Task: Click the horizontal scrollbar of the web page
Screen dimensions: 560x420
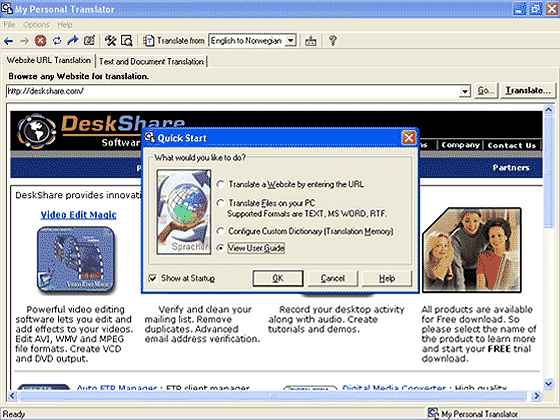Action: [272, 396]
